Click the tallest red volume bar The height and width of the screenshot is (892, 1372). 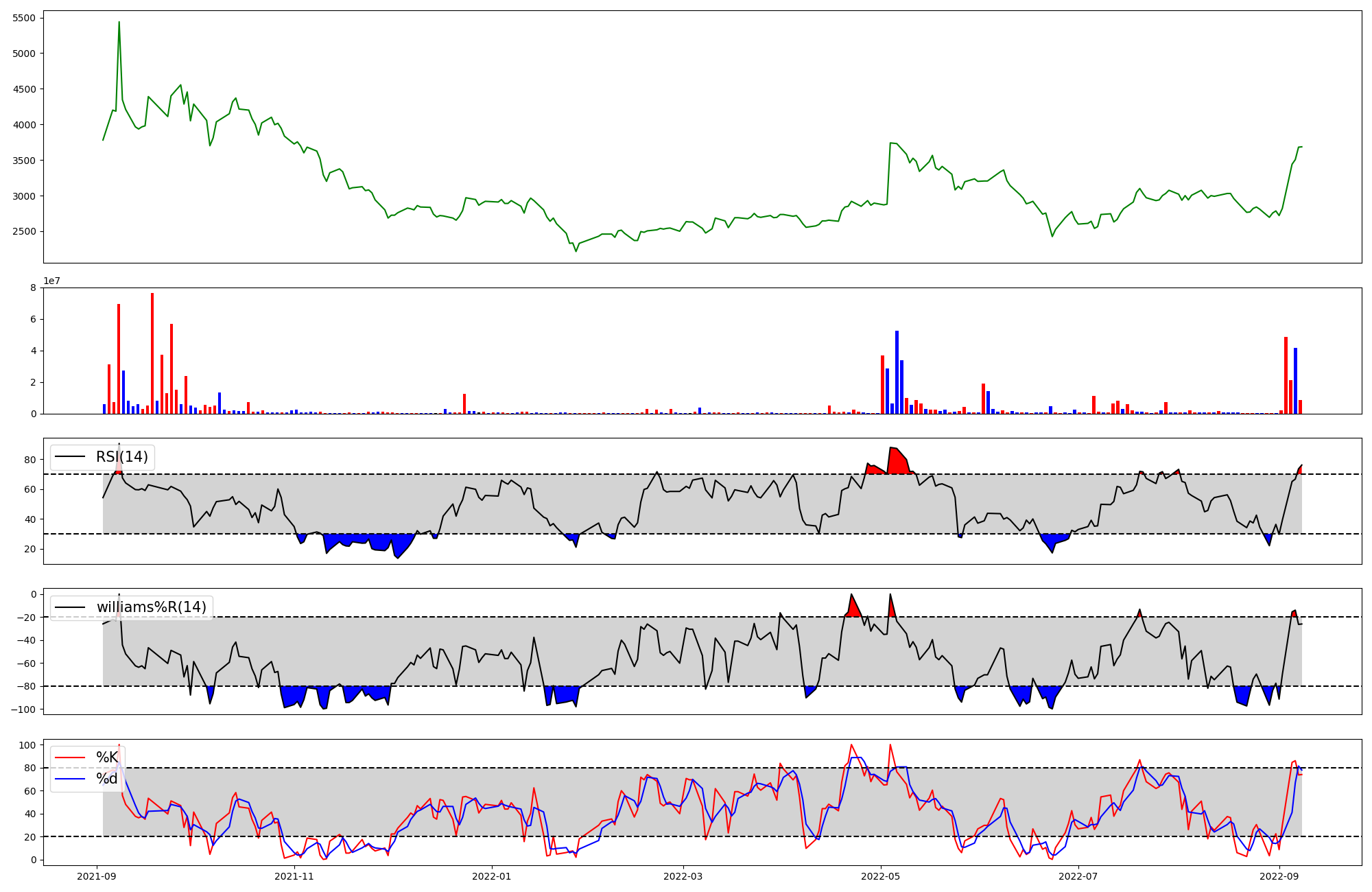[x=152, y=353]
